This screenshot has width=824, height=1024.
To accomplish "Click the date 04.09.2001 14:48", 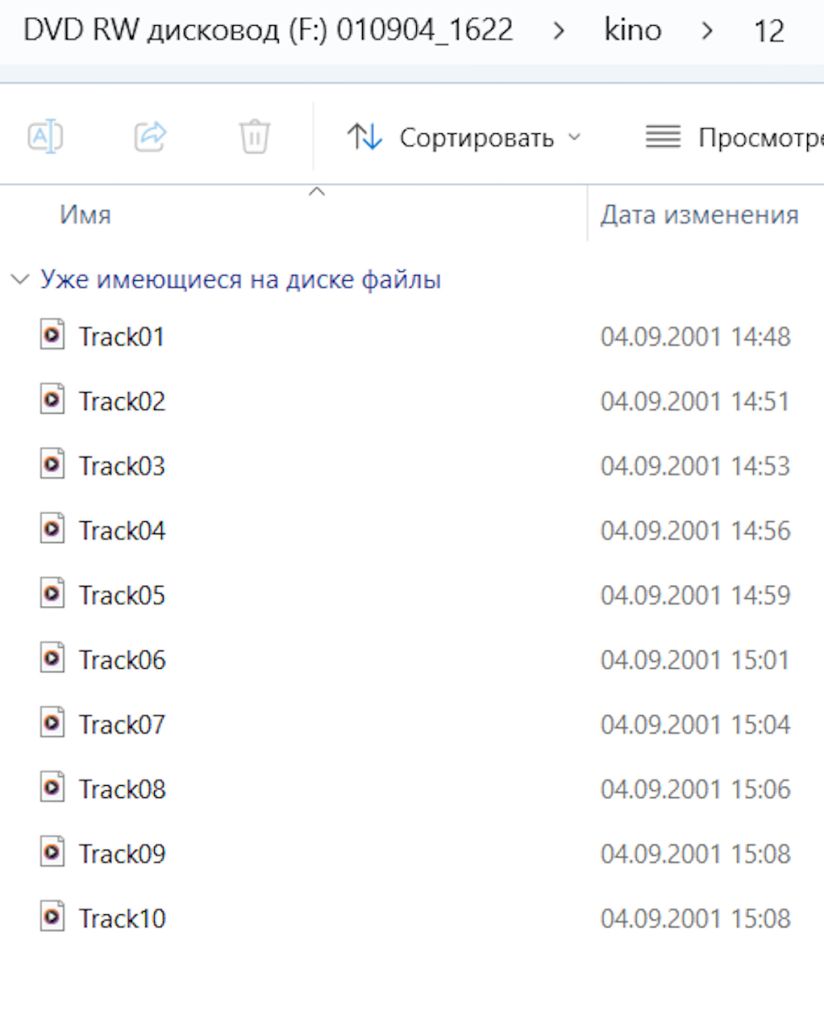I will point(695,336).
